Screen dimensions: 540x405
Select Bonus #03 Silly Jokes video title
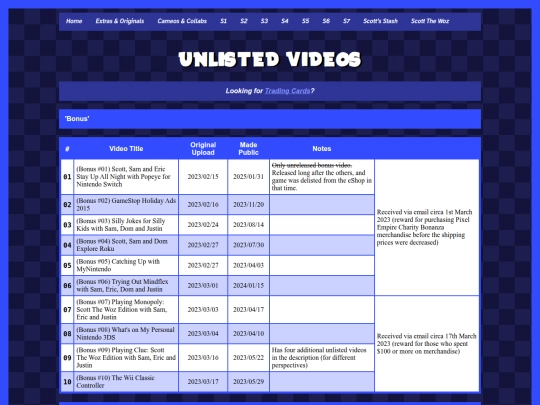tap(121, 225)
